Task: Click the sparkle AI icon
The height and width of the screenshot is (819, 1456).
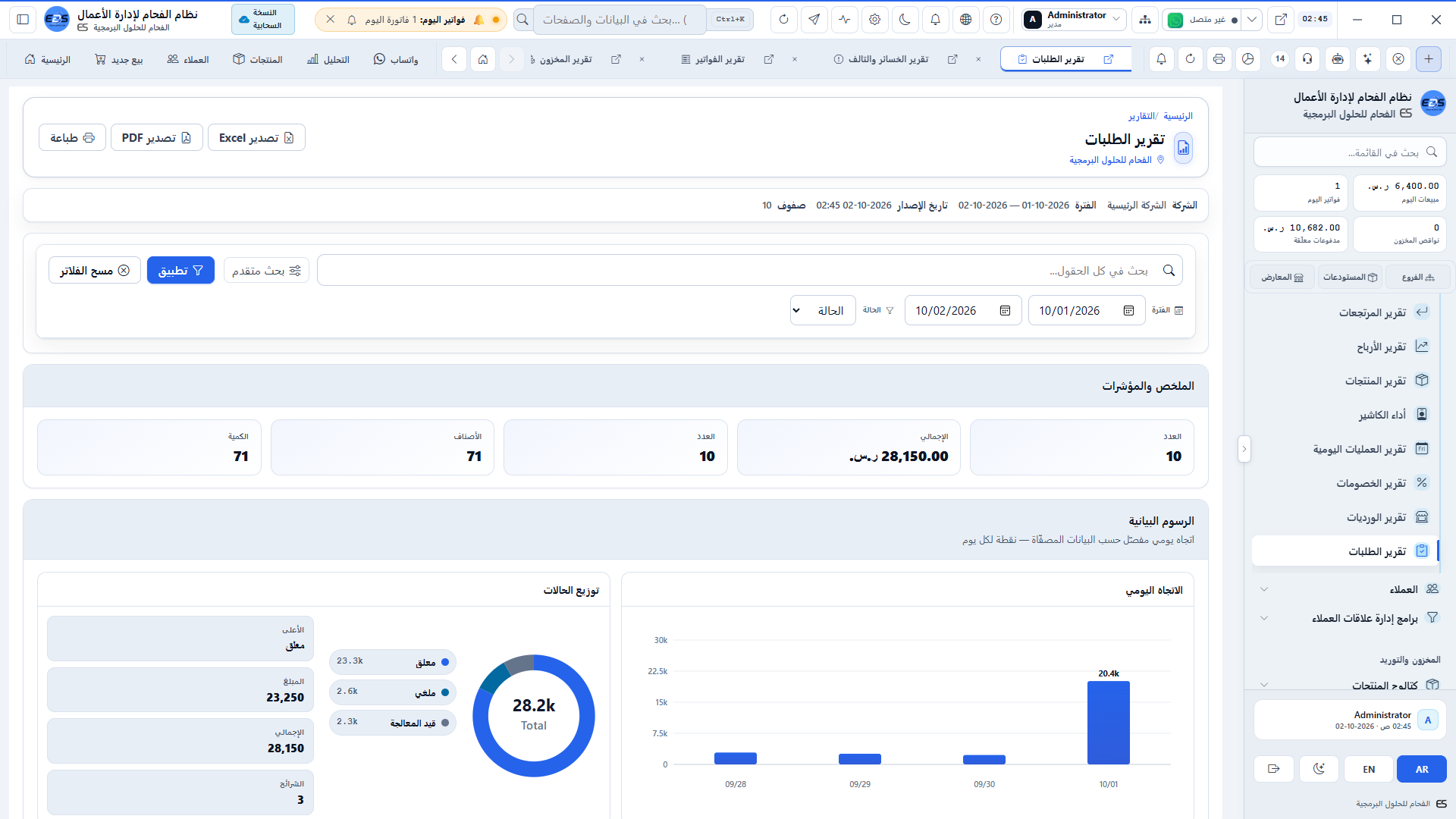Action: (x=1367, y=59)
